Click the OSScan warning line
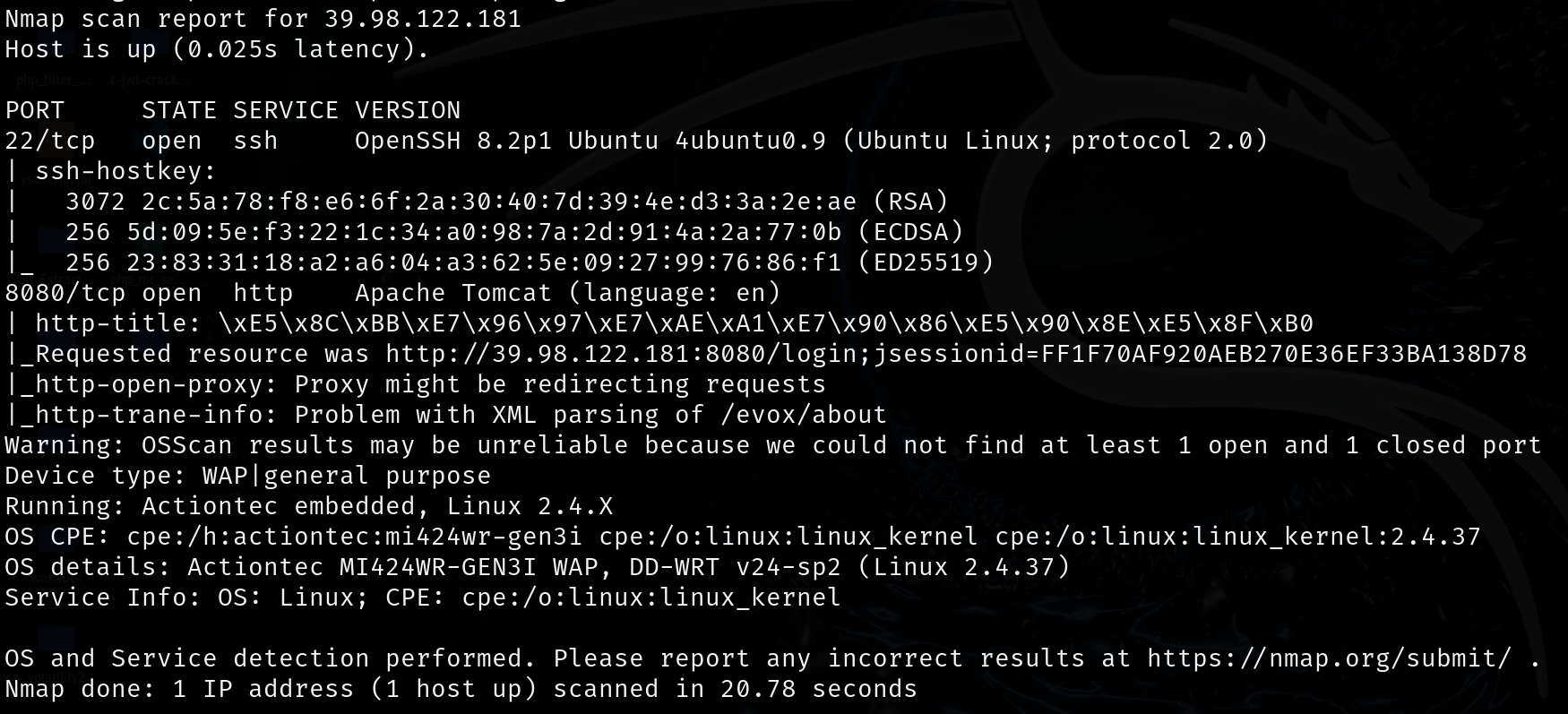Image resolution: width=1568 pixels, height=714 pixels. (x=772, y=445)
